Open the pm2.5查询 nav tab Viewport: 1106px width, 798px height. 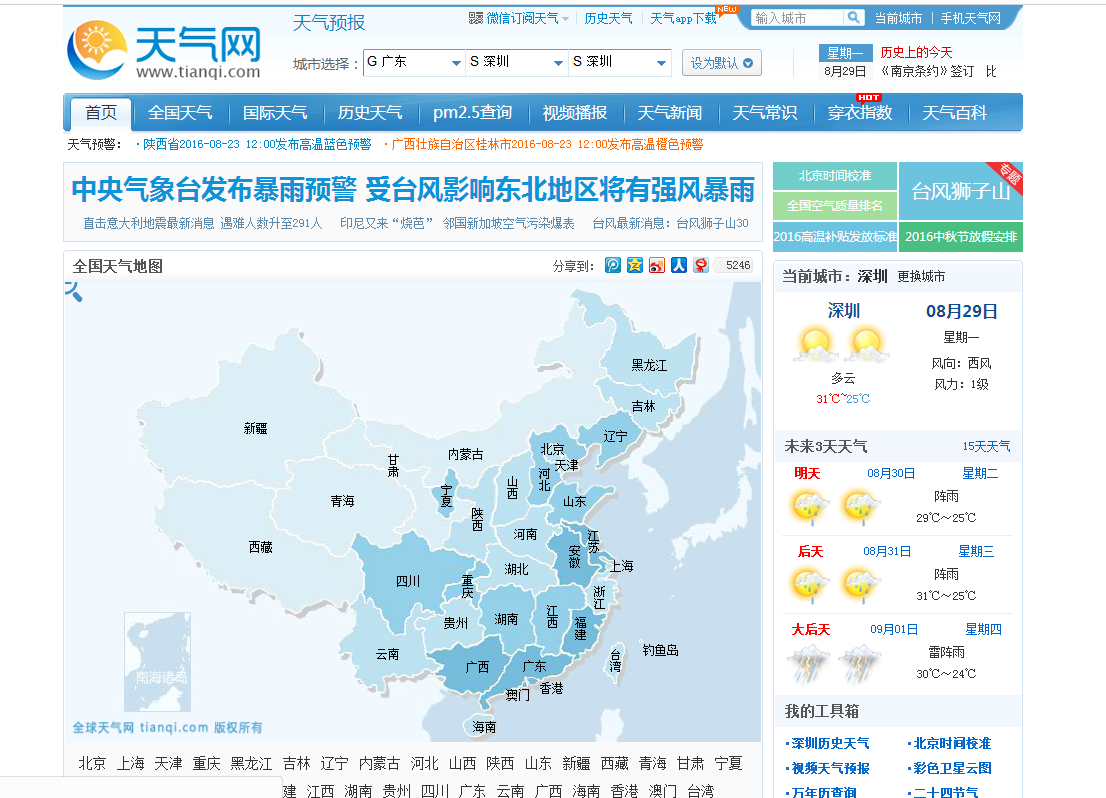472,113
